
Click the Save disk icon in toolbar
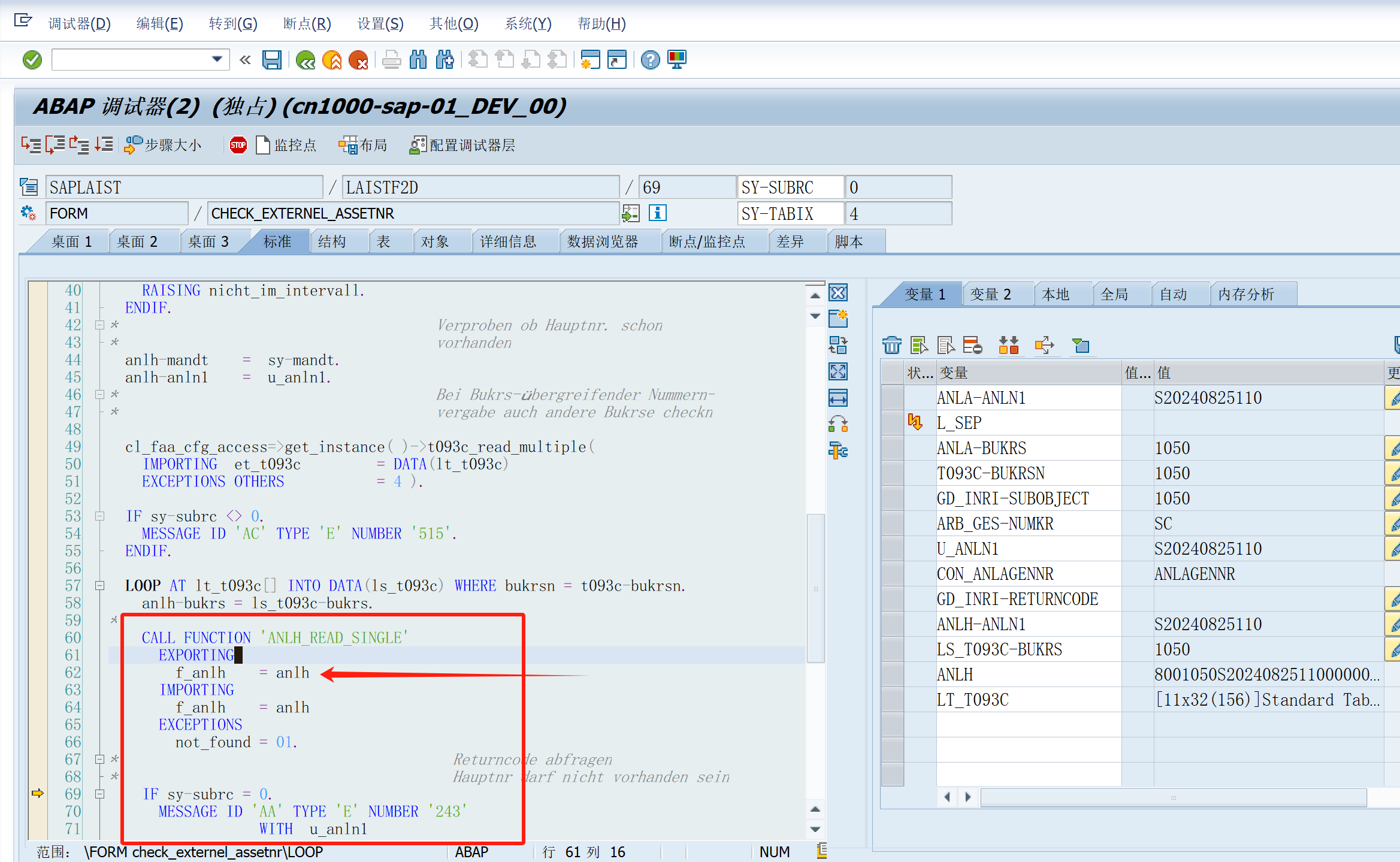(272, 60)
